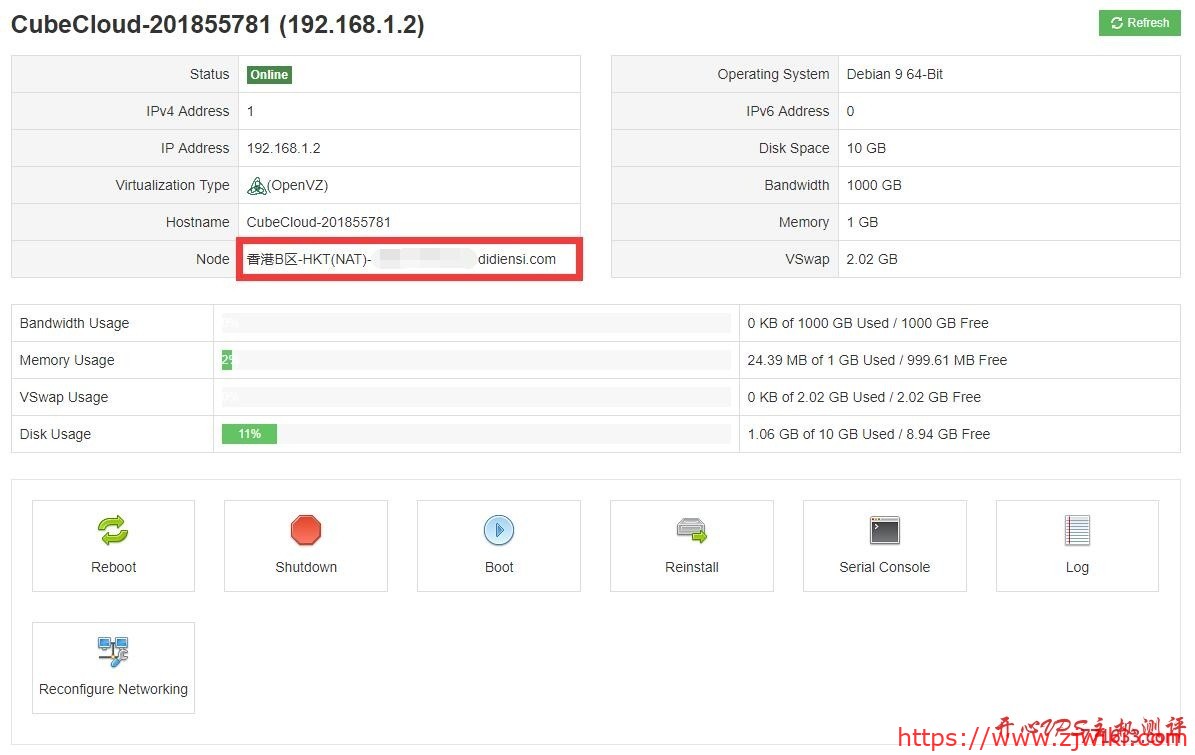Select the Reinstall drive icon
Viewport: 1195px width, 755px height.
pyautogui.click(x=691, y=530)
